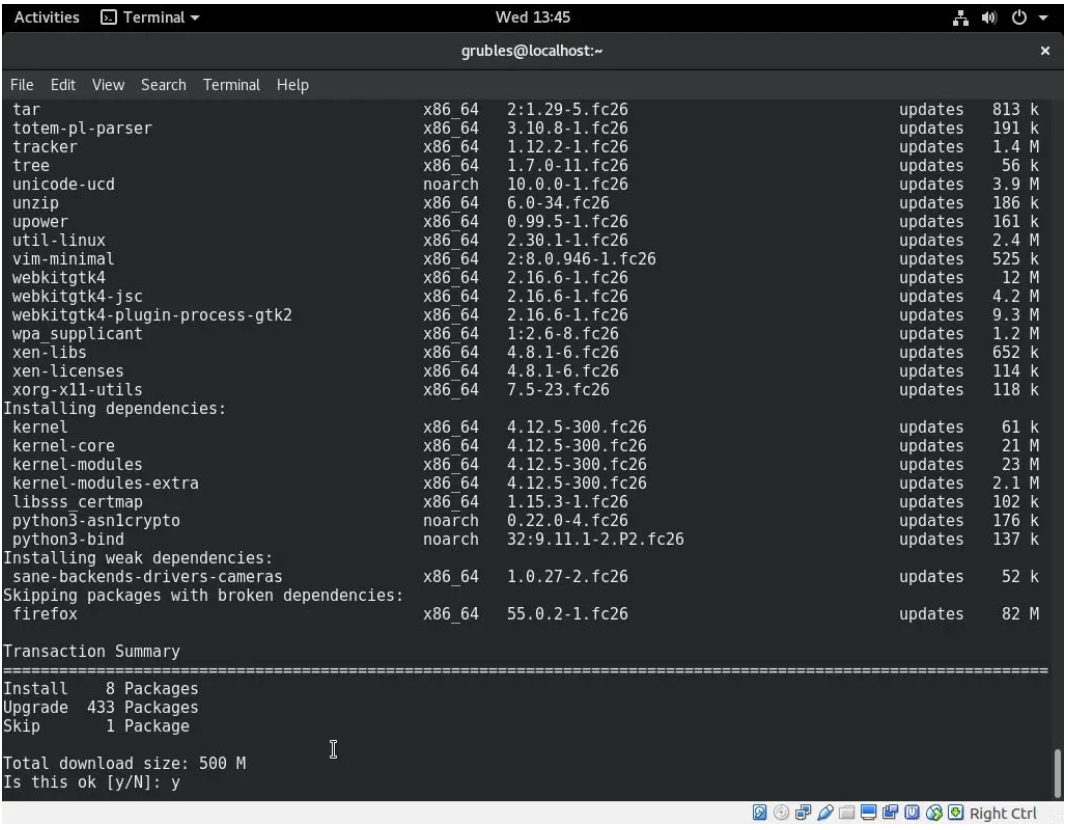Image resolution: width=1068 pixels, height=830 pixels.
Task: Click the terminal scrollbar handle
Action: pos(1057,772)
